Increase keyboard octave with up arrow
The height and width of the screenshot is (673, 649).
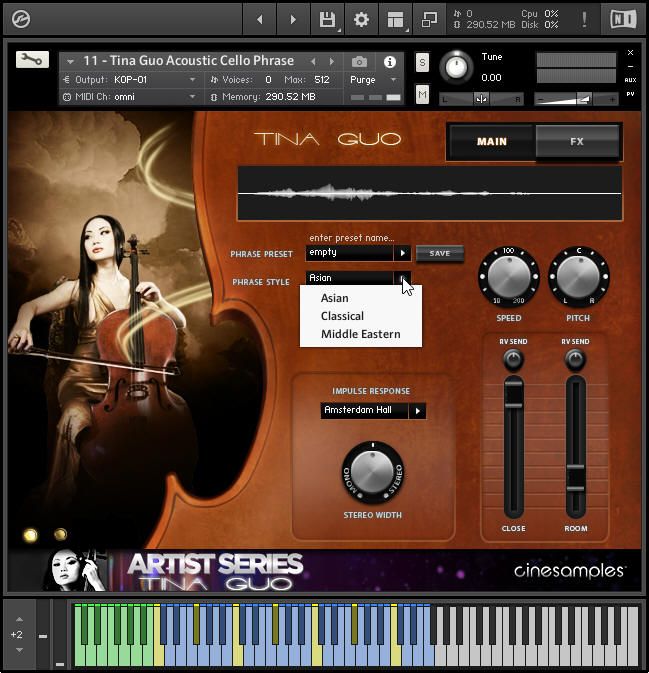click(x=19, y=619)
